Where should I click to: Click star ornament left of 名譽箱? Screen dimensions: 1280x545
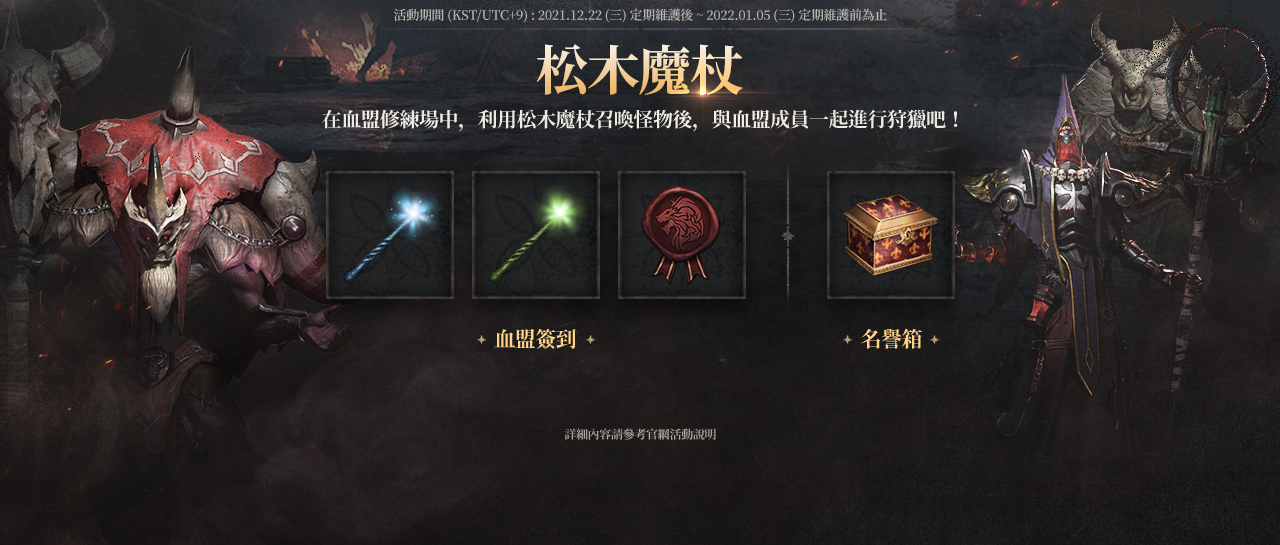click(x=847, y=340)
